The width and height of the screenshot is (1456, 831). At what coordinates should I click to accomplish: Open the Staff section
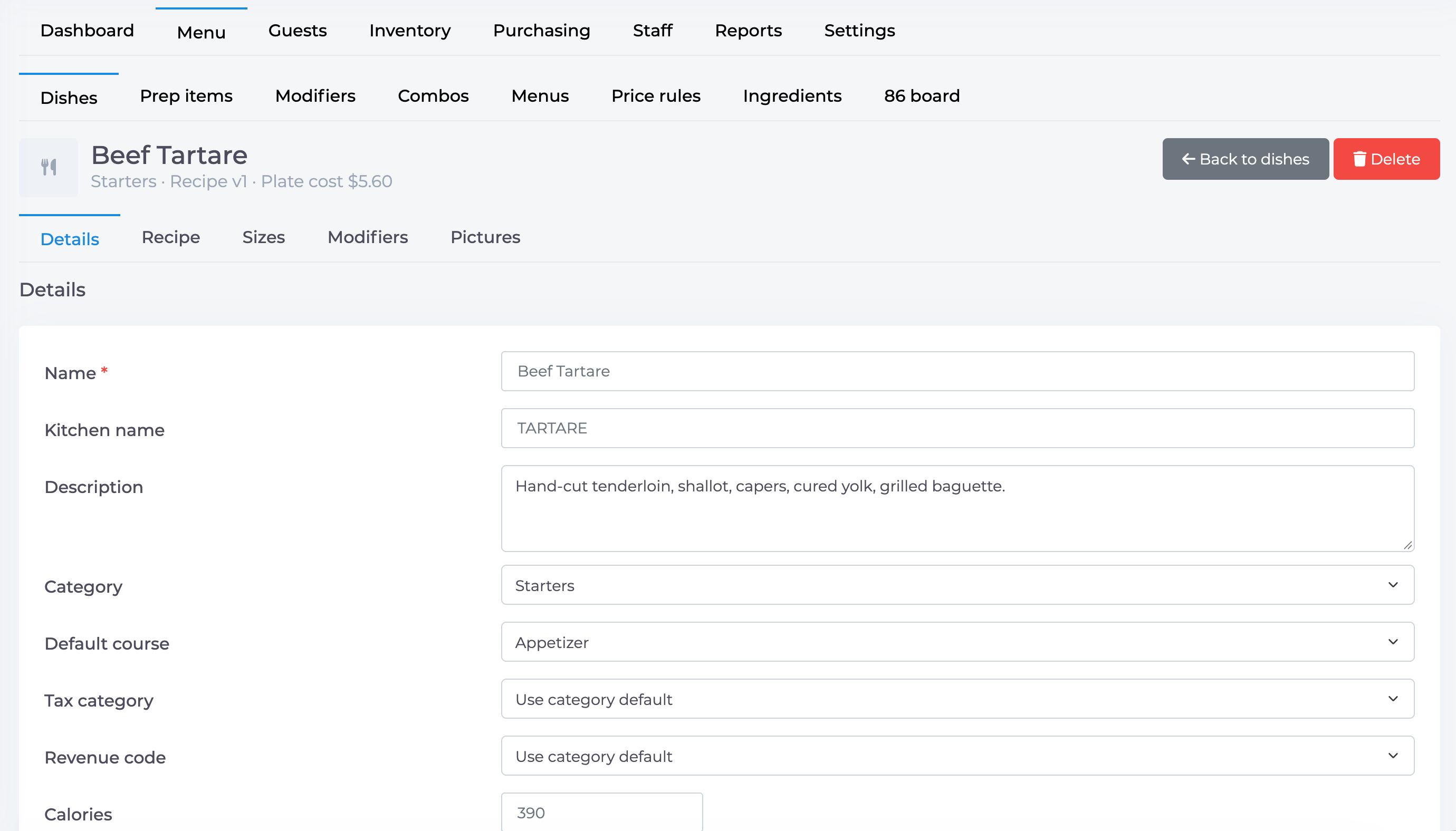653,31
